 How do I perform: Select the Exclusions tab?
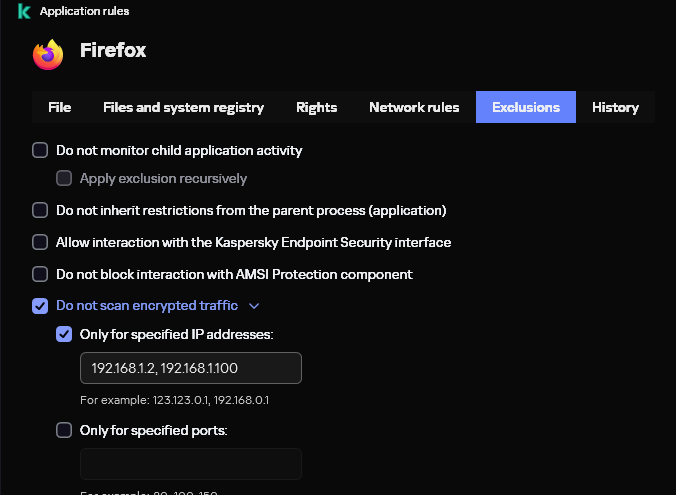(526, 107)
